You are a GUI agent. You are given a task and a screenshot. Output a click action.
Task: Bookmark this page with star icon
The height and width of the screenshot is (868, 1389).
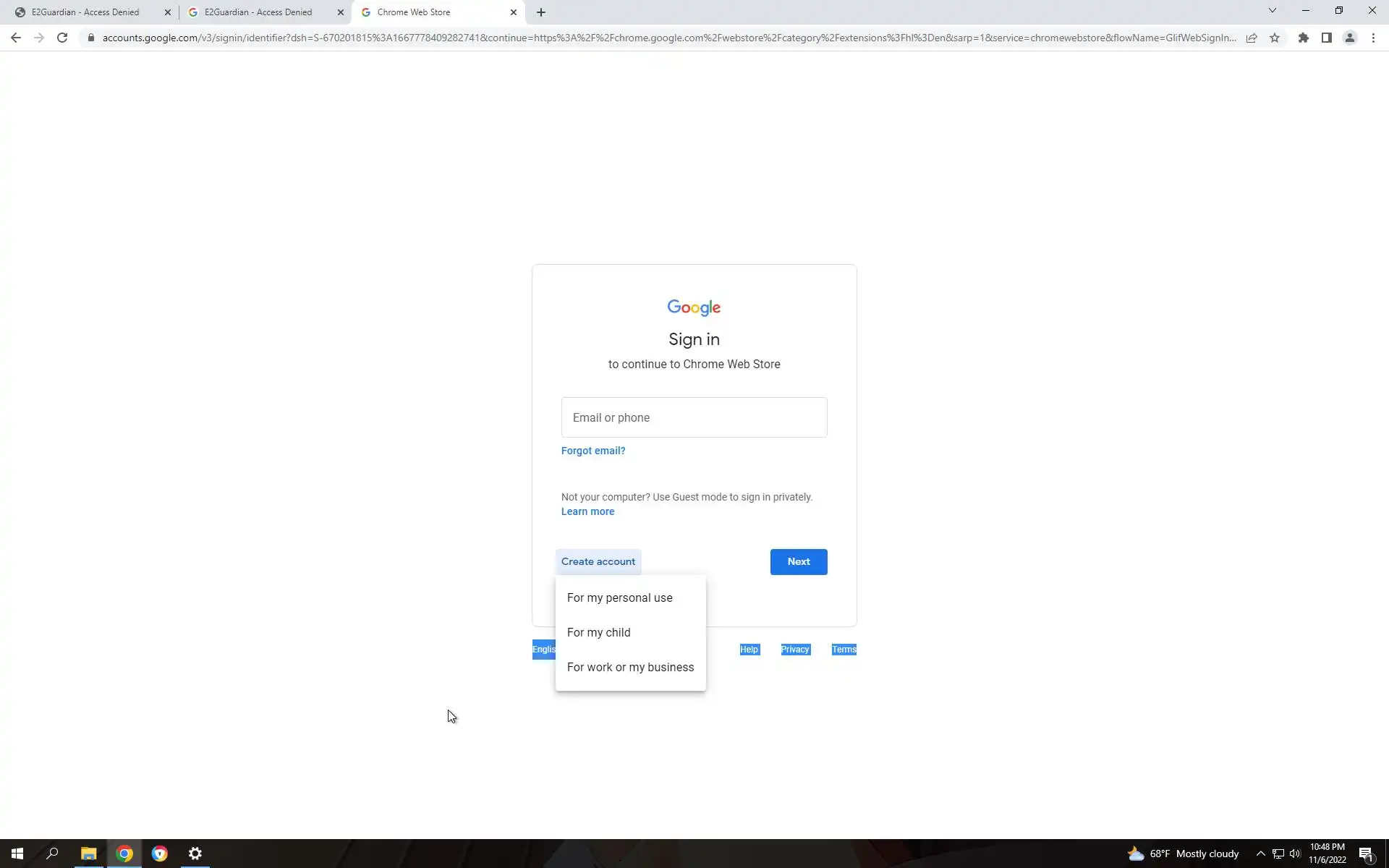pyautogui.click(x=1275, y=38)
